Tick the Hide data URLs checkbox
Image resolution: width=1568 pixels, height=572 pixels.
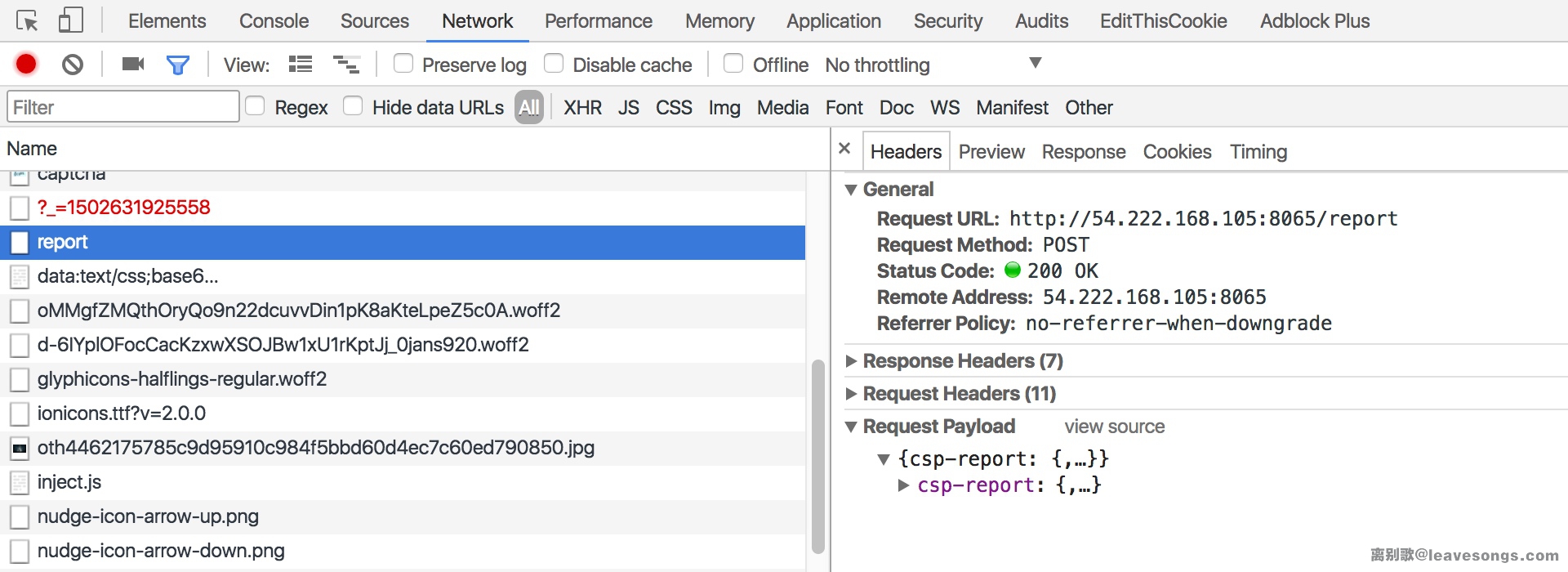tap(353, 106)
